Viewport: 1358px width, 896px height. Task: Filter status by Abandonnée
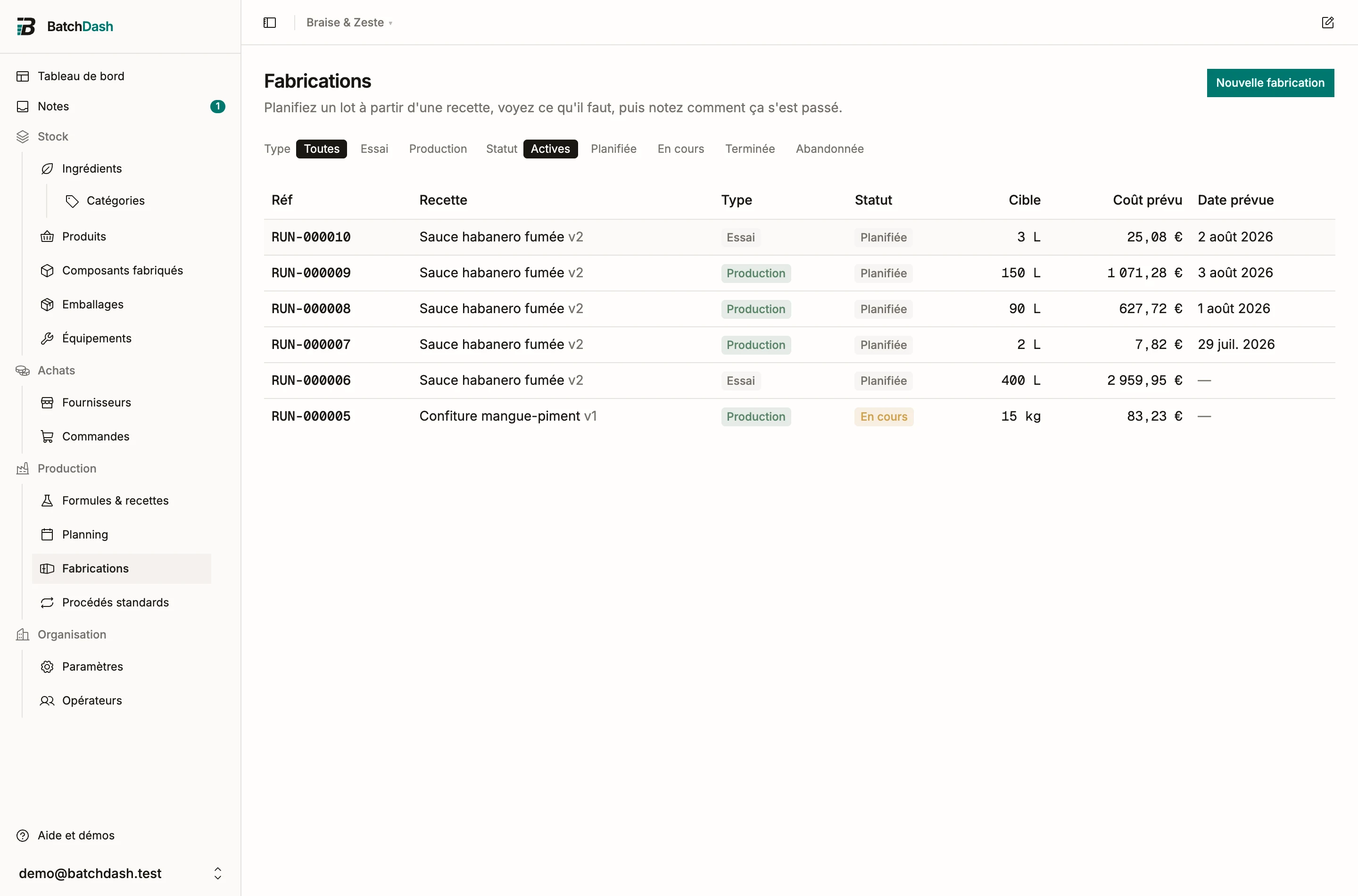click(829, 149)
